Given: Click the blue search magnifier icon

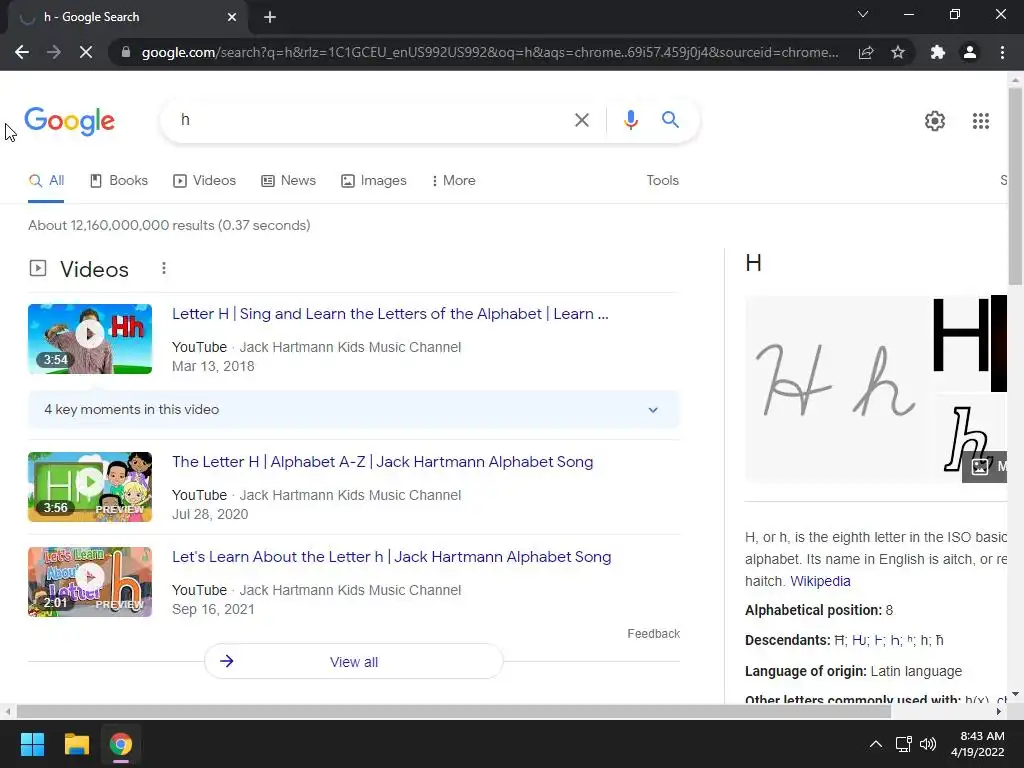Looking at the screenshot, I should (x=670, y=120).
